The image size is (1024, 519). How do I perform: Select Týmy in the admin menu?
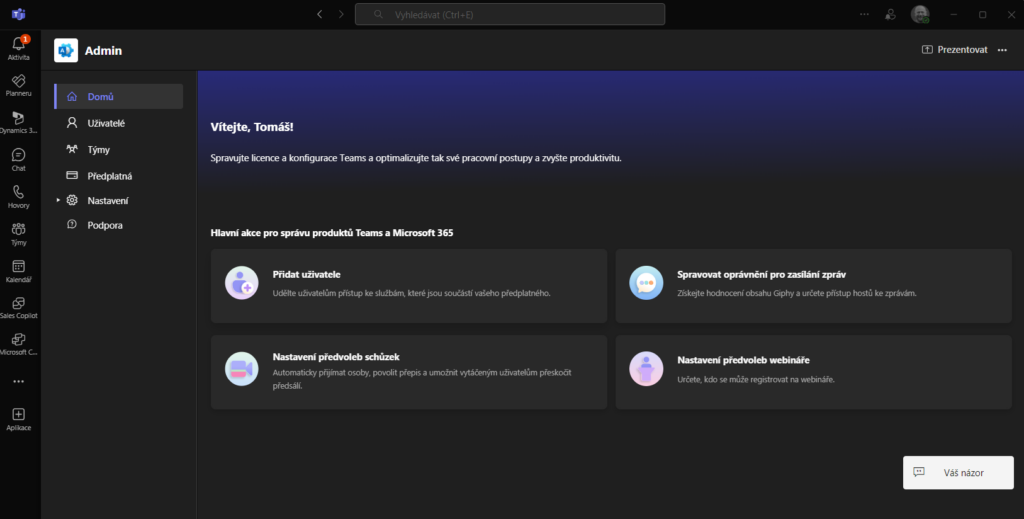(119, 149)
